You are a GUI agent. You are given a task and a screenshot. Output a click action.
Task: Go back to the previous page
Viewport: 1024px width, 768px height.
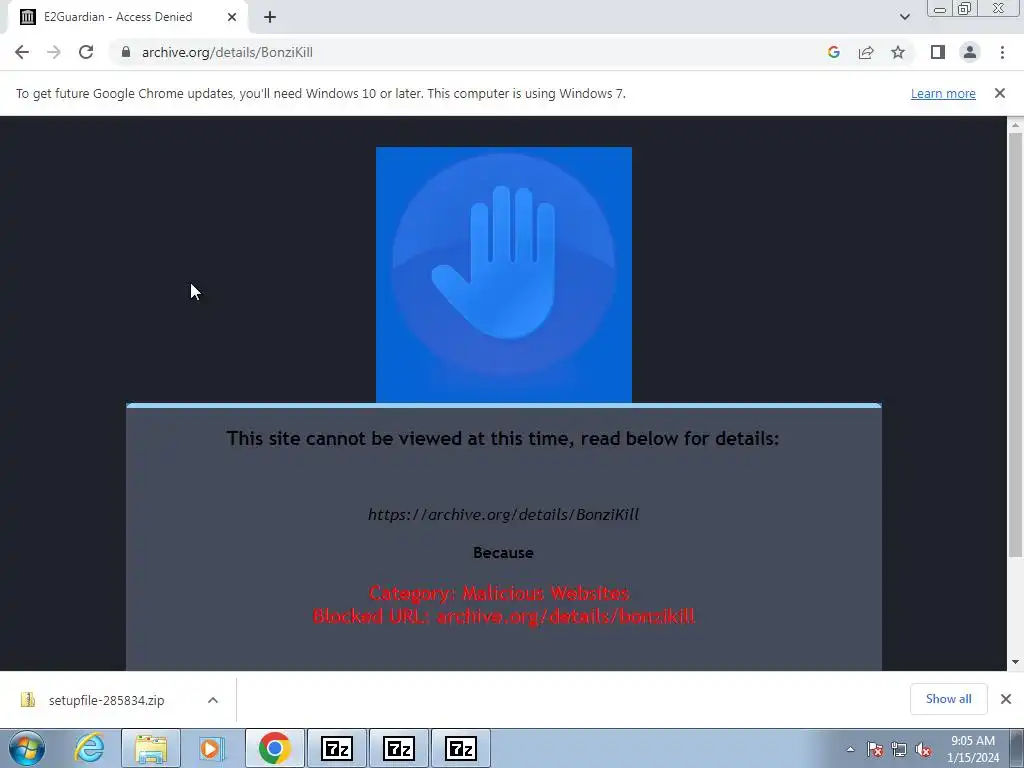22,52
